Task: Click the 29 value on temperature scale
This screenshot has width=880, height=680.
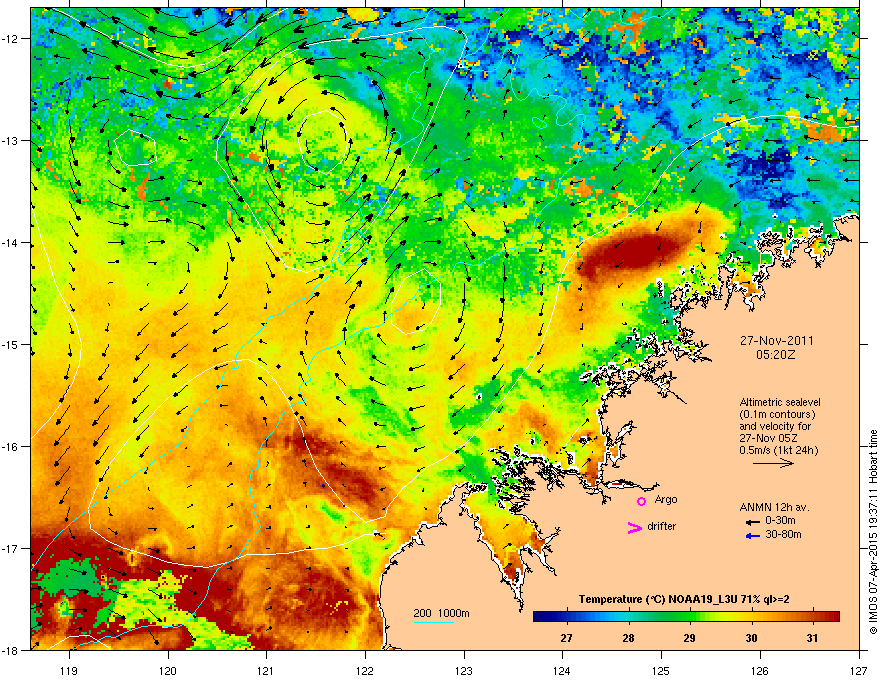Action: click(689, 638)
